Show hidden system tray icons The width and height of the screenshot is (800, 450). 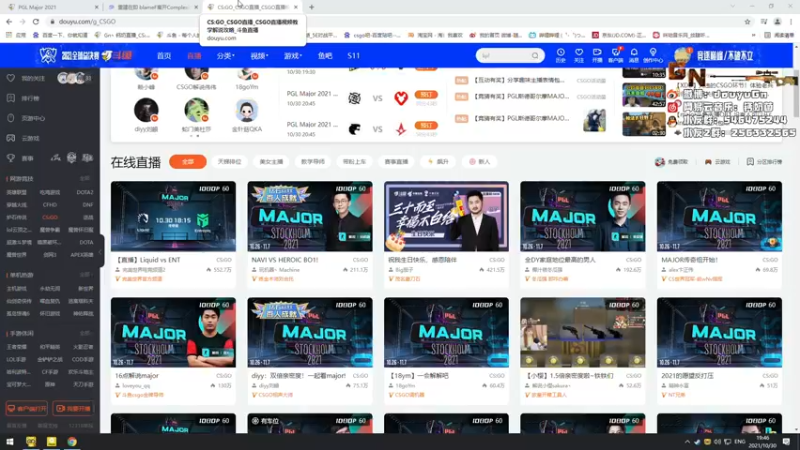tap(687, 441)
